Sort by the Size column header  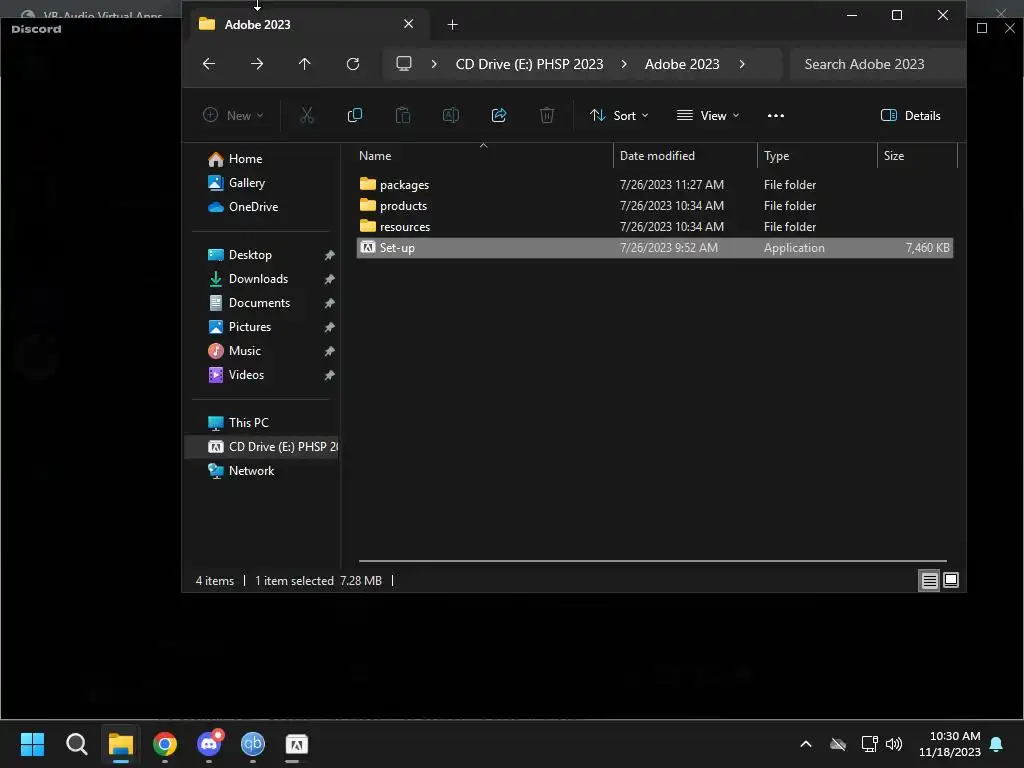(917, 156)
